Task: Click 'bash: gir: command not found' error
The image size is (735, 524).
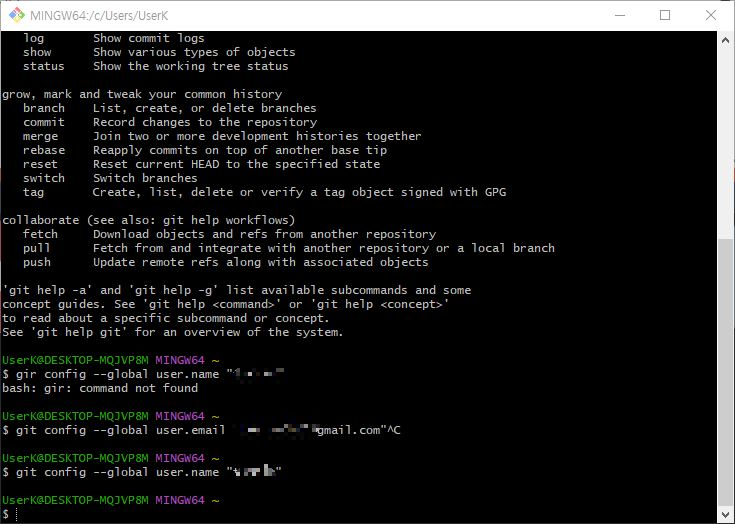Action: (x=100, y=388)
